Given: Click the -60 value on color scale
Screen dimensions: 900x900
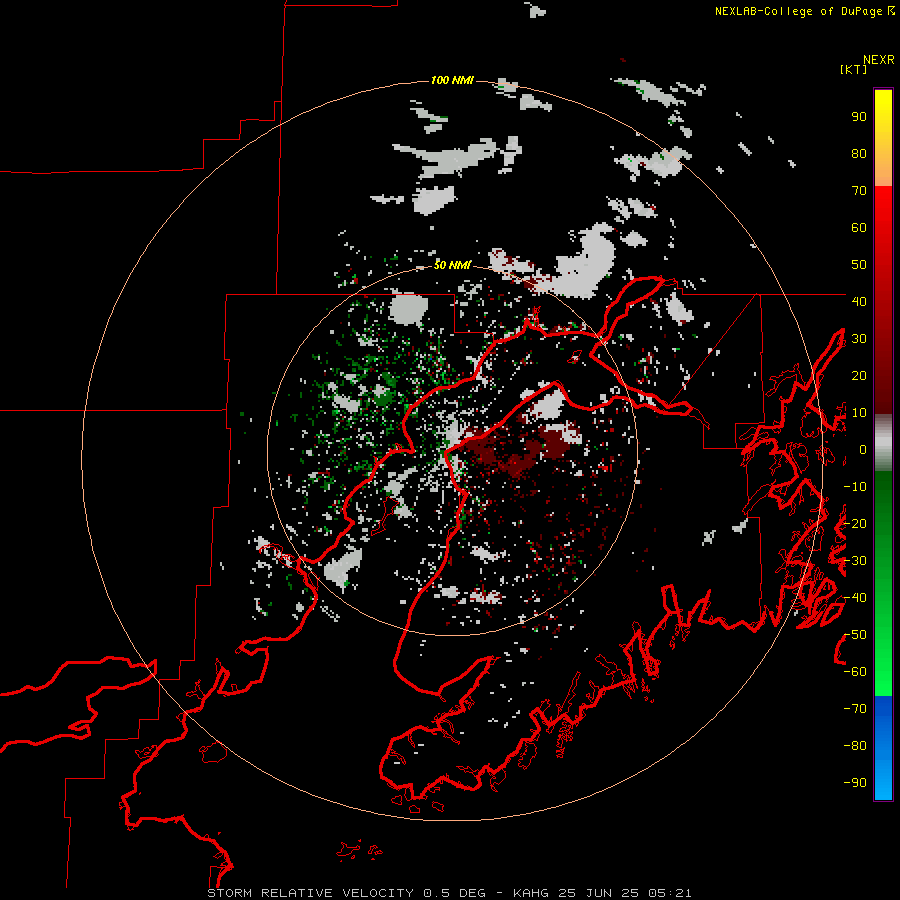Looking at the screenshot, I should [855, 672].
